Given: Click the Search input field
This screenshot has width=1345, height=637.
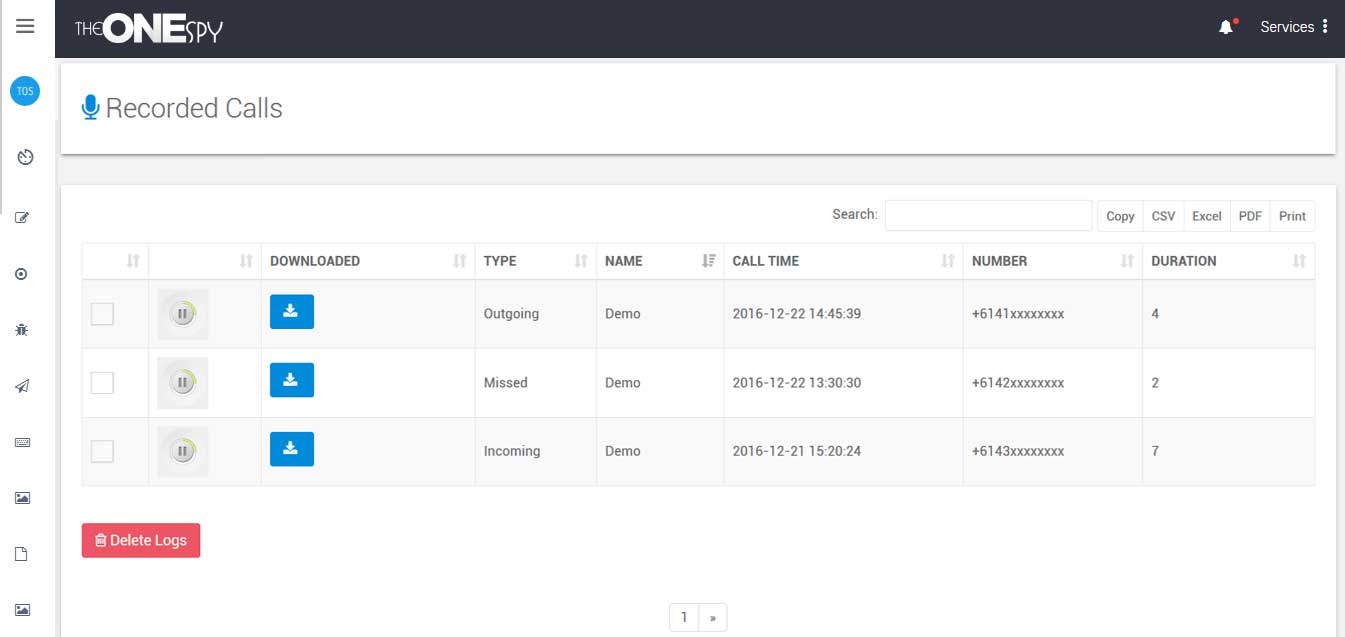Looking at the screenshot, I should point(988,215).
